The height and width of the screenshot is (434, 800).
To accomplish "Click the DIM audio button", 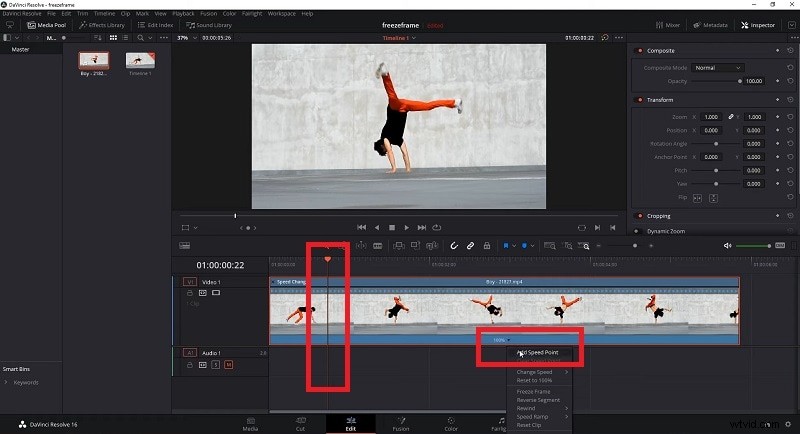I will click(x=780, y=245).
